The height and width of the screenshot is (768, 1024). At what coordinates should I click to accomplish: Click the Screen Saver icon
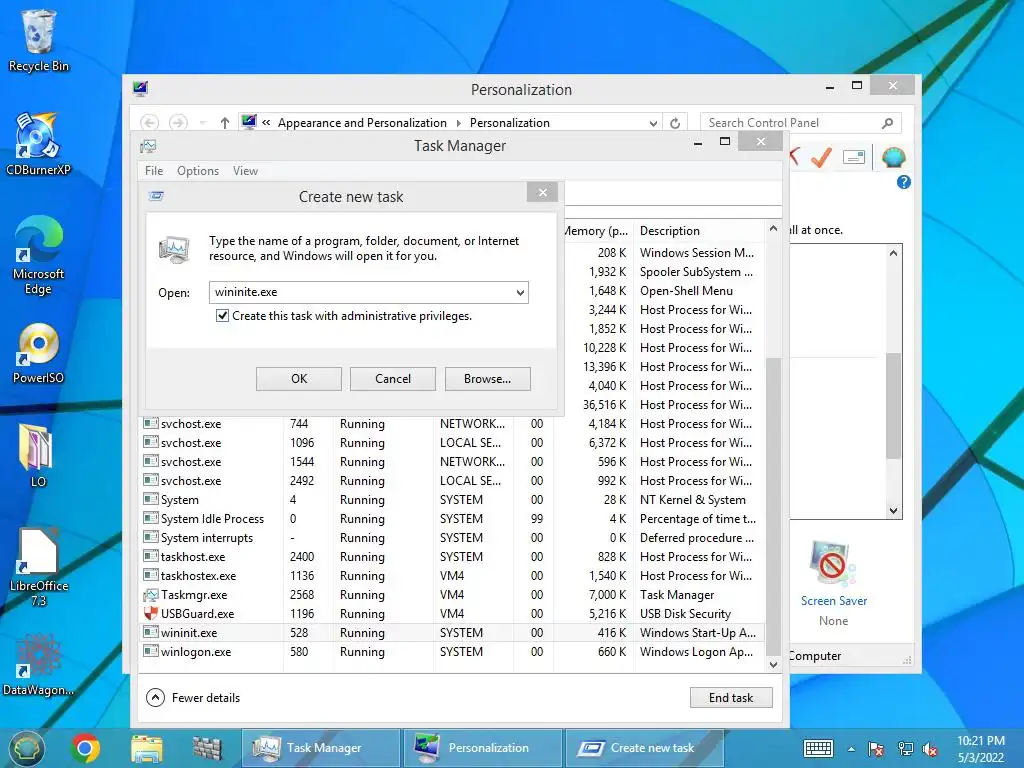[833, 563]
